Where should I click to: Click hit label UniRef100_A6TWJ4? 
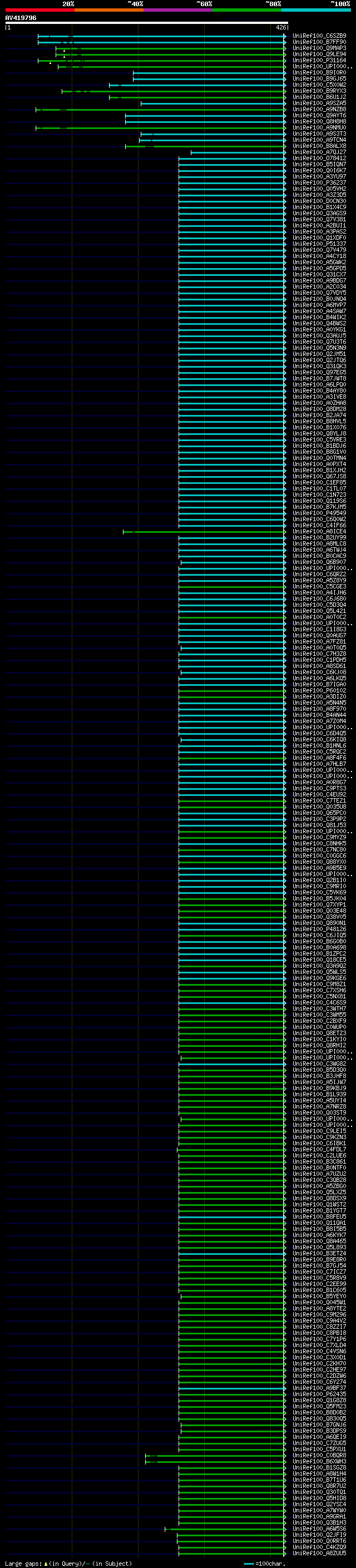[x=319, y=550]
